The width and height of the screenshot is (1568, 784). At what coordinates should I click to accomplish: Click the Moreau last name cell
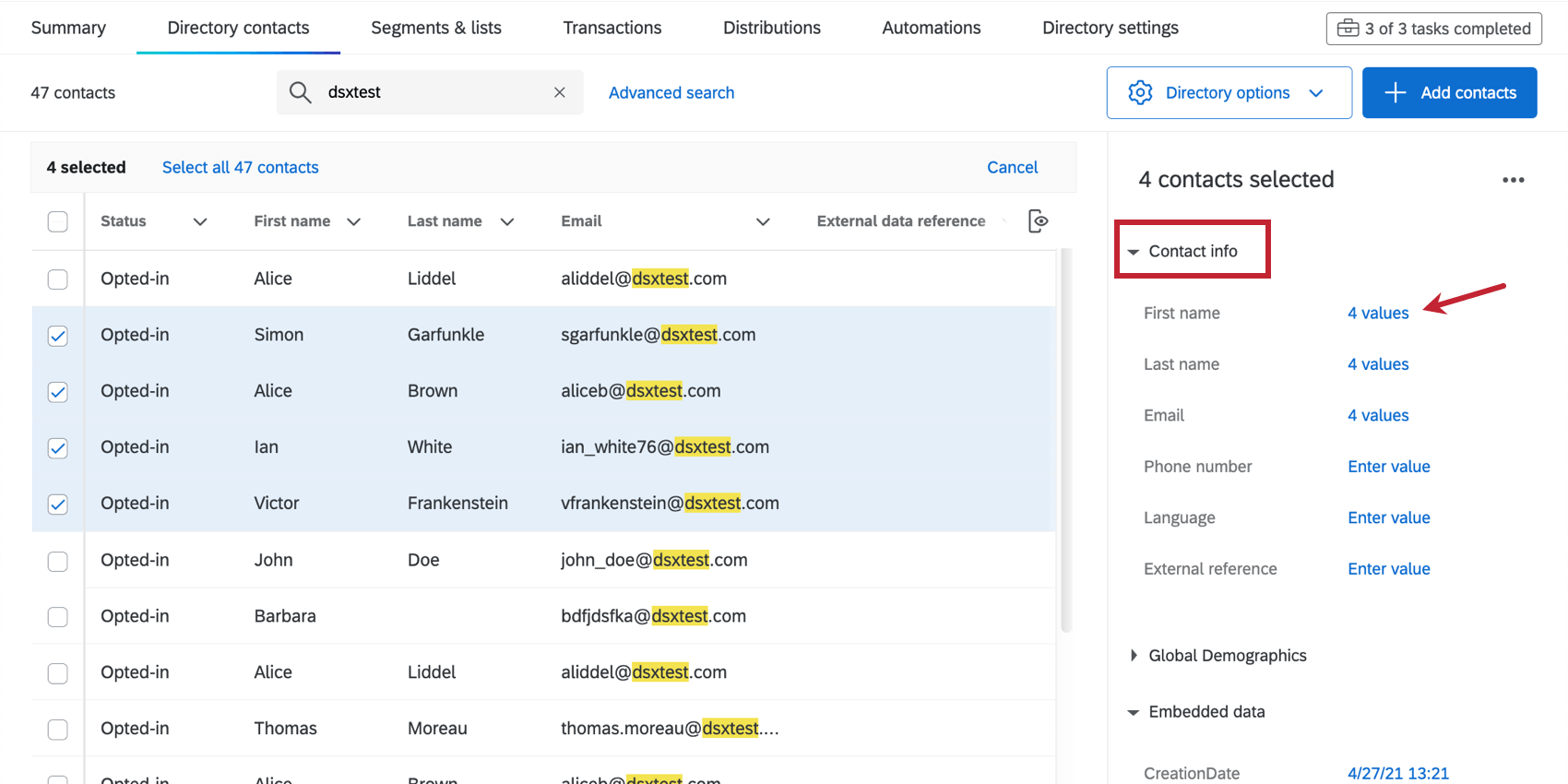tap(437, 729)
